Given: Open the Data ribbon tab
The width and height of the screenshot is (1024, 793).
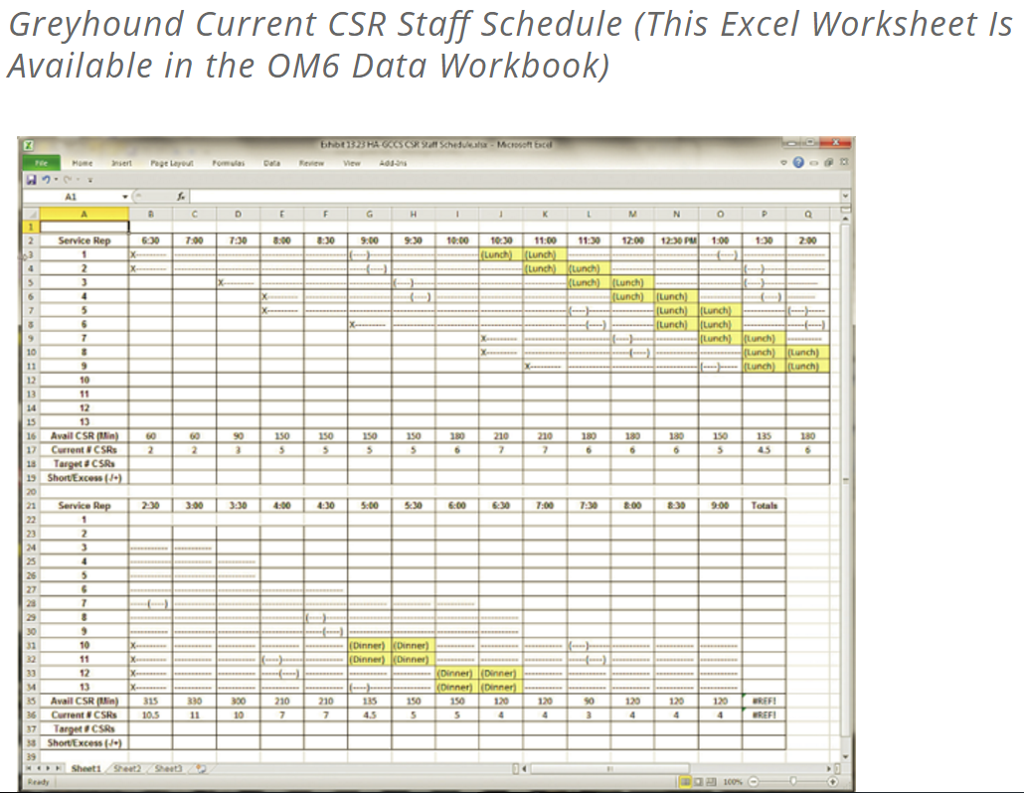Looking at the screenshot, I should coord(272,163).
